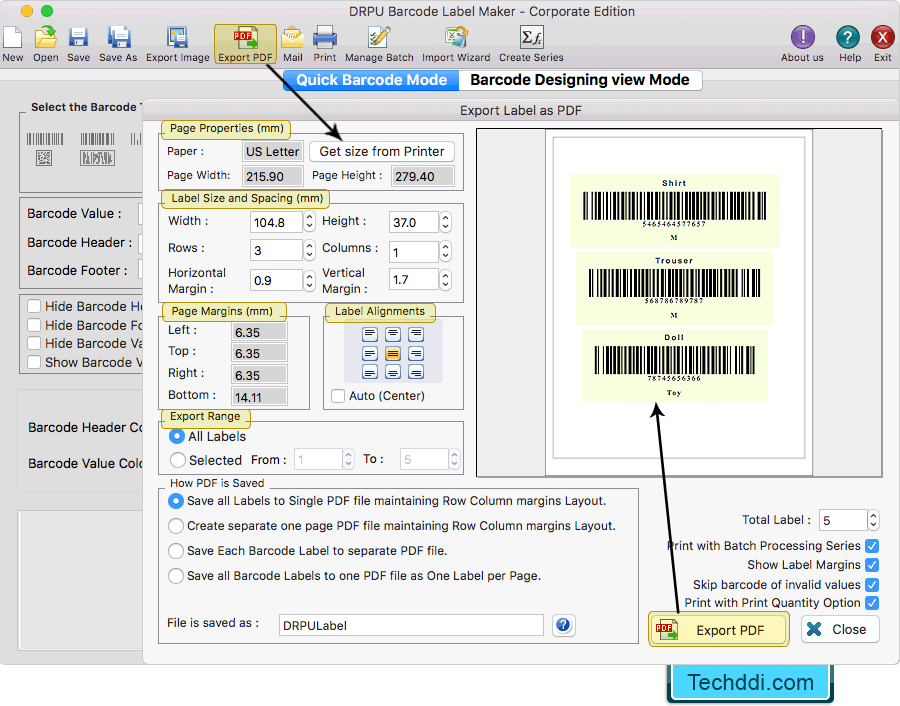
Task: Toggle Show Label Margins checkbox
Action: tap(872, 565)
